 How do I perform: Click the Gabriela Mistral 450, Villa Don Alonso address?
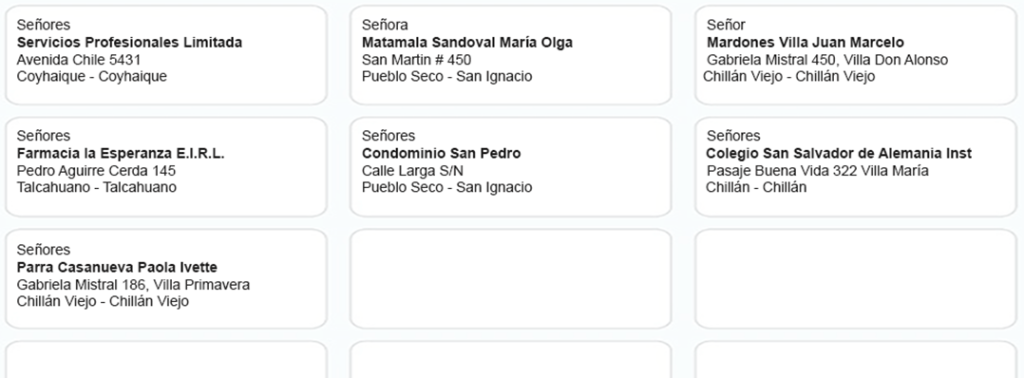pyautogui.click(x=827, y=60)
